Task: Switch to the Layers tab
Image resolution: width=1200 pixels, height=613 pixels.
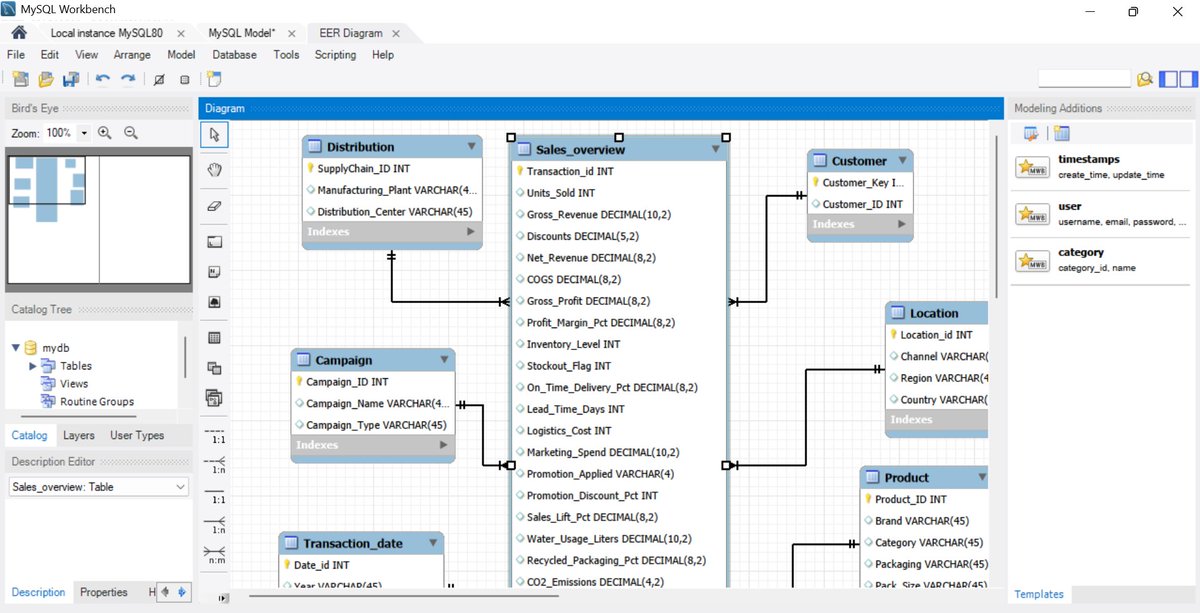Action: click(79, 435)
